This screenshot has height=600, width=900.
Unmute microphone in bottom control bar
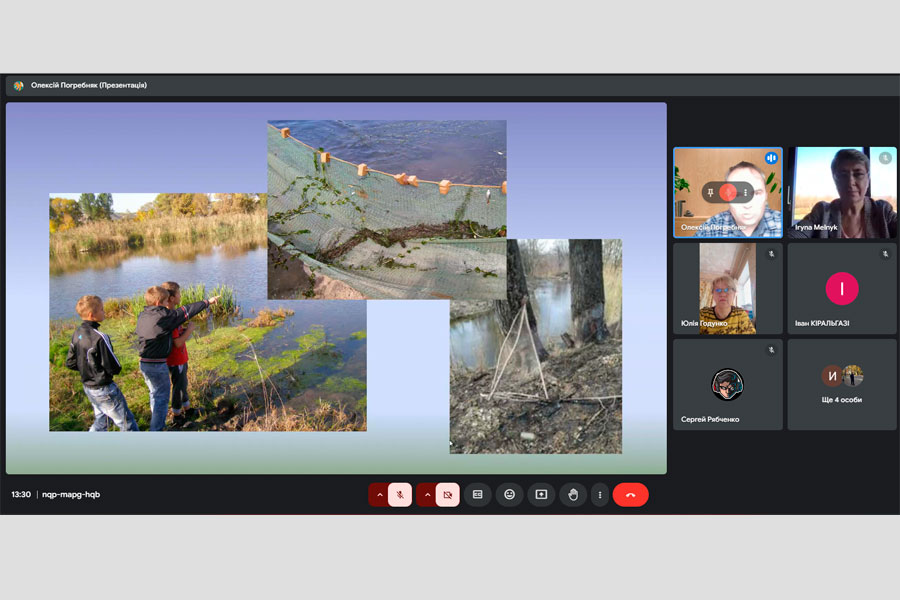(400, 494)
